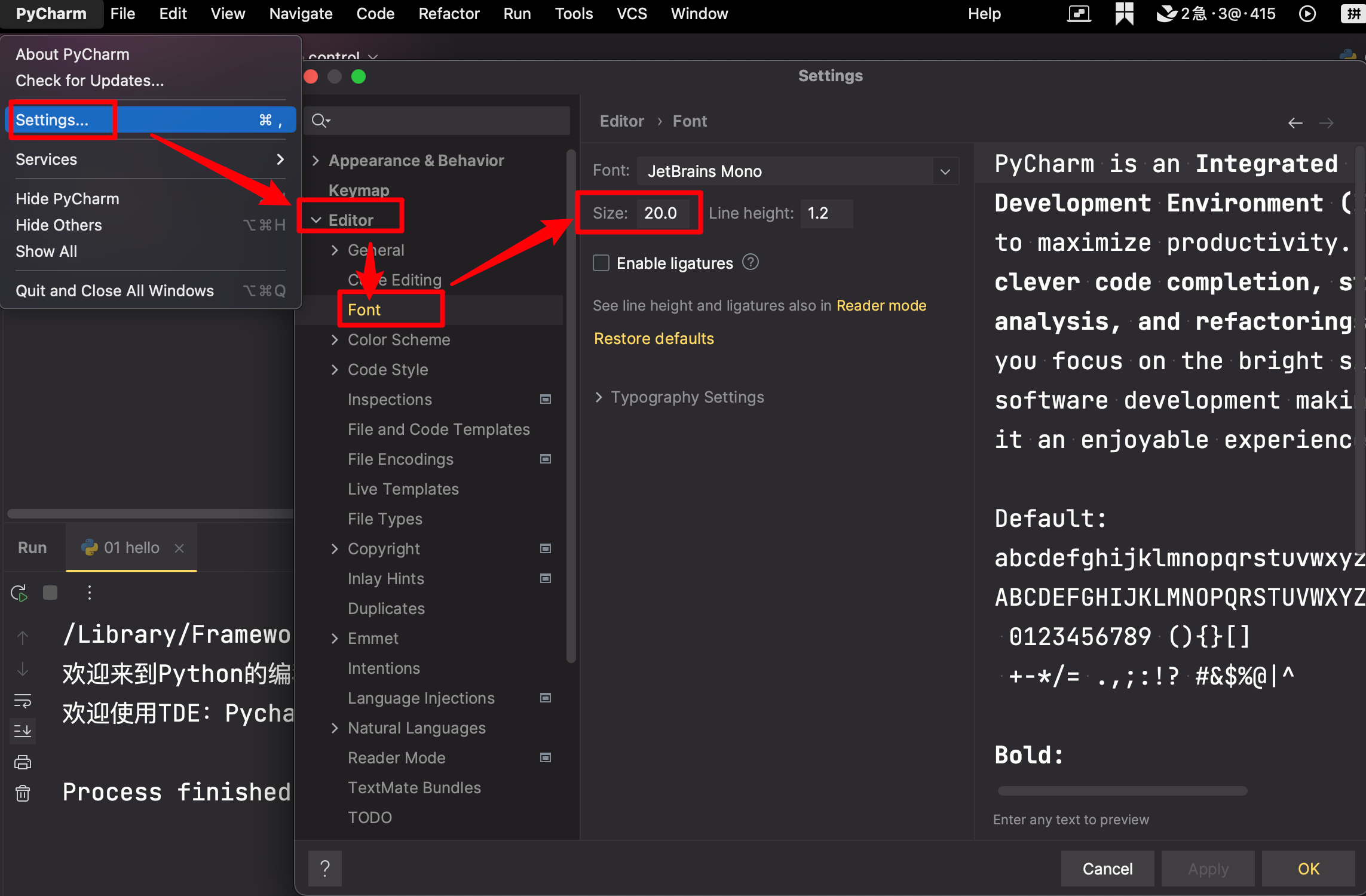This screenshot has height=896, width=1366.
Task: Click the Print console output icon
Action: (x=23, y=762)
